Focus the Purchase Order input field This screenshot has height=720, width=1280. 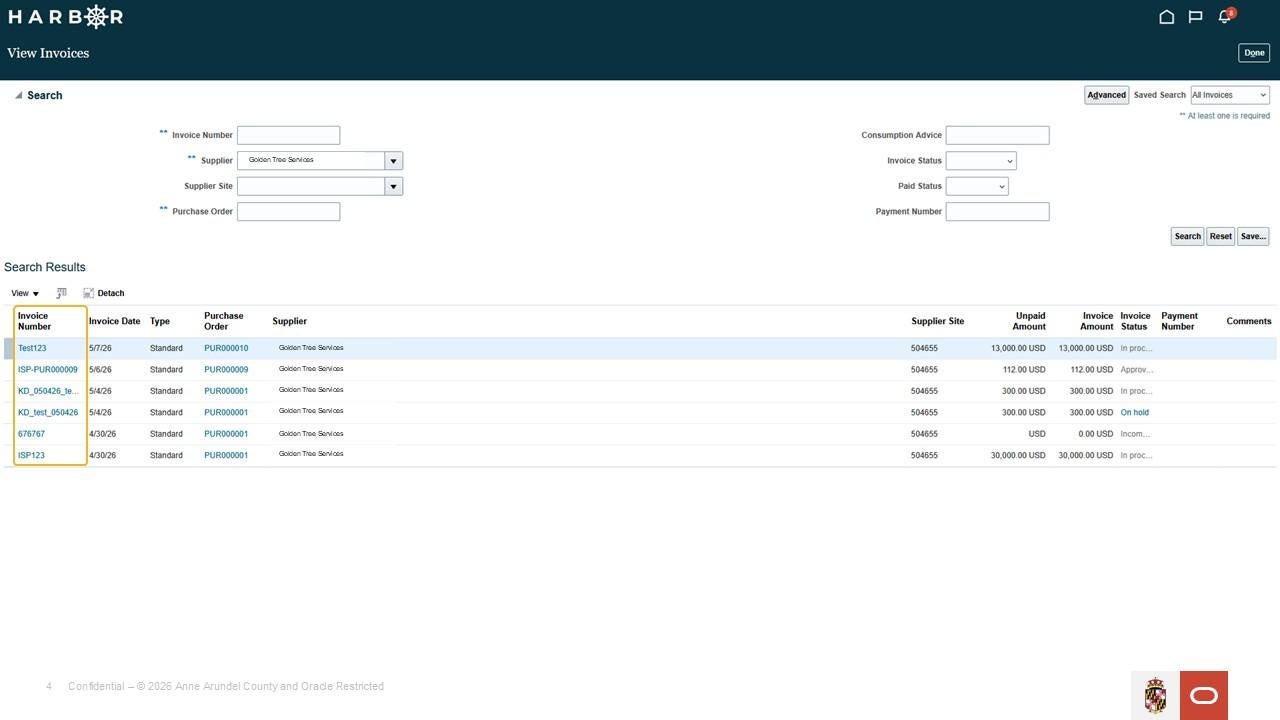coord(289,212)
